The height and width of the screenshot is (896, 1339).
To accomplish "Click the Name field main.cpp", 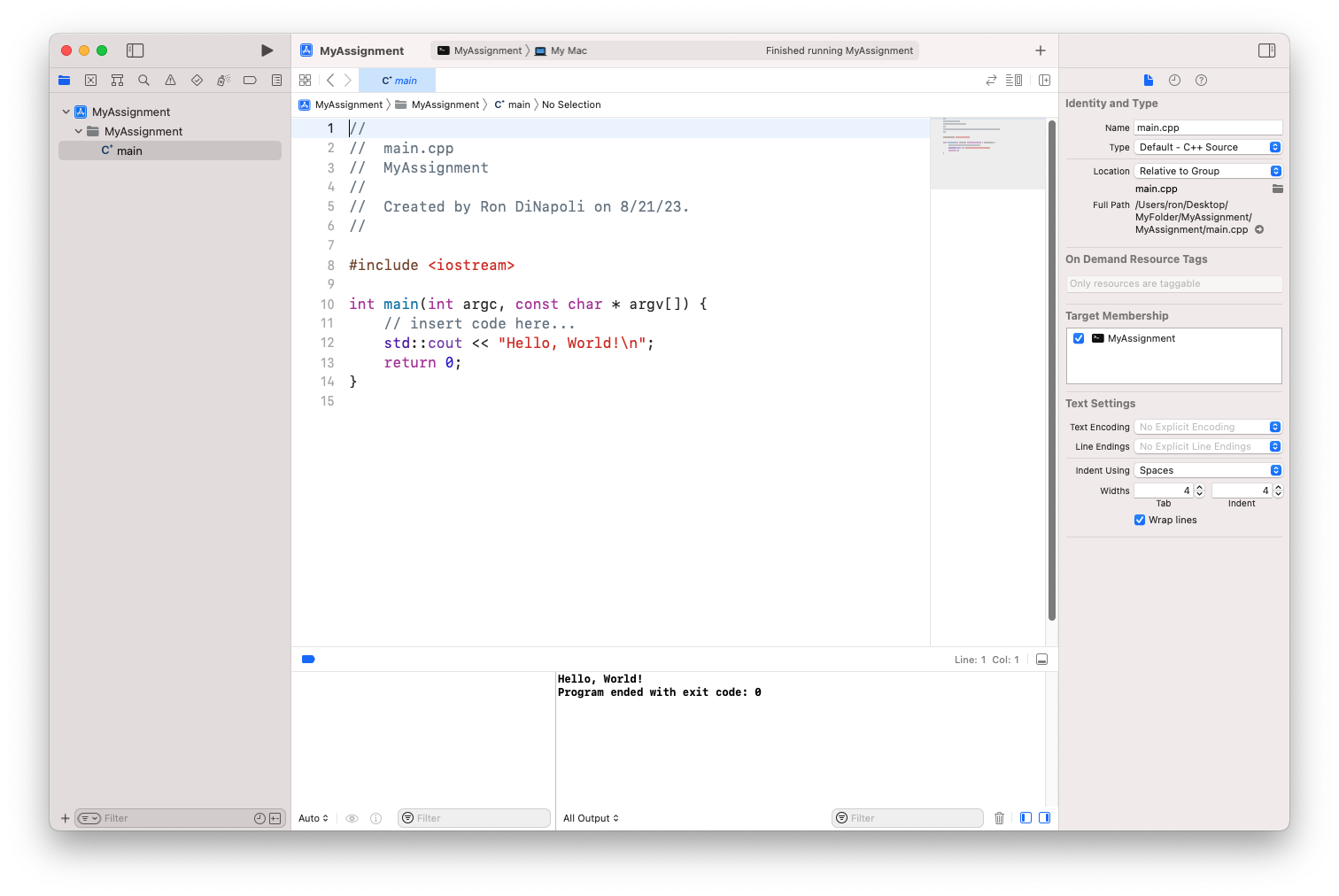I will tap(1207, 127).
